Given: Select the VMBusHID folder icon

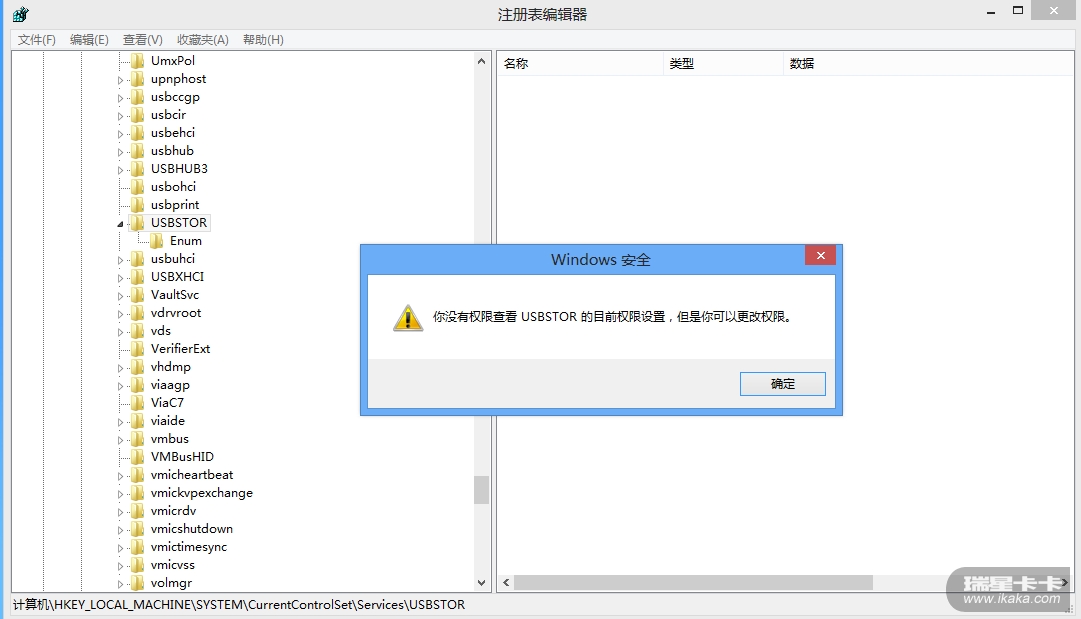Looking at the screenshot, I should [138, 456].
